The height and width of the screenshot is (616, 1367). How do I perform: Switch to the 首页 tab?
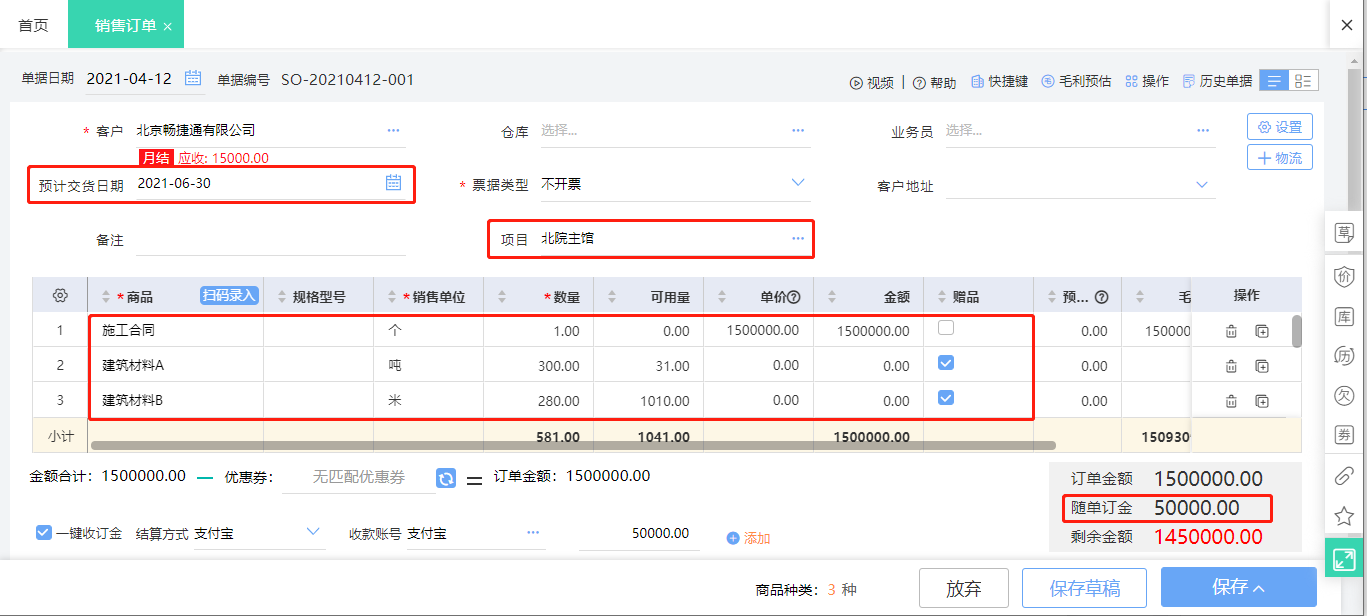point(32,24)
